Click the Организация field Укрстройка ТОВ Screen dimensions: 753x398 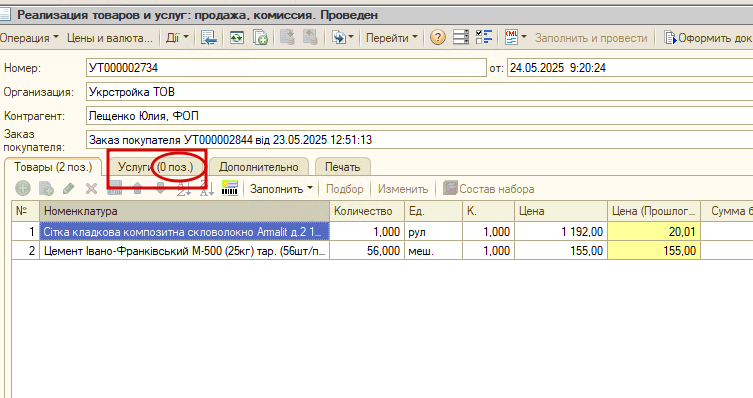pos(420,92)
